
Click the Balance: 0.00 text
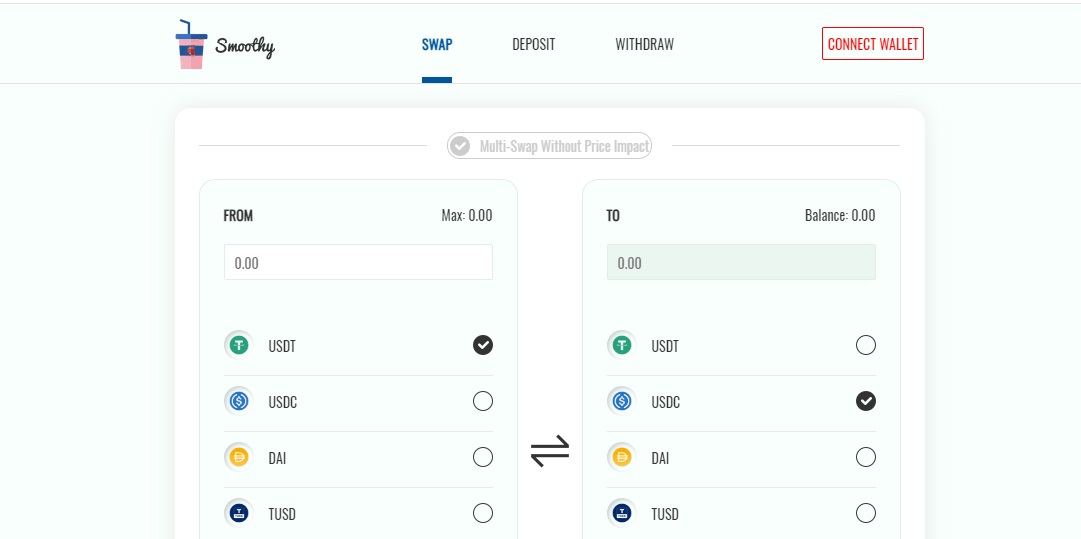(840, 216)
